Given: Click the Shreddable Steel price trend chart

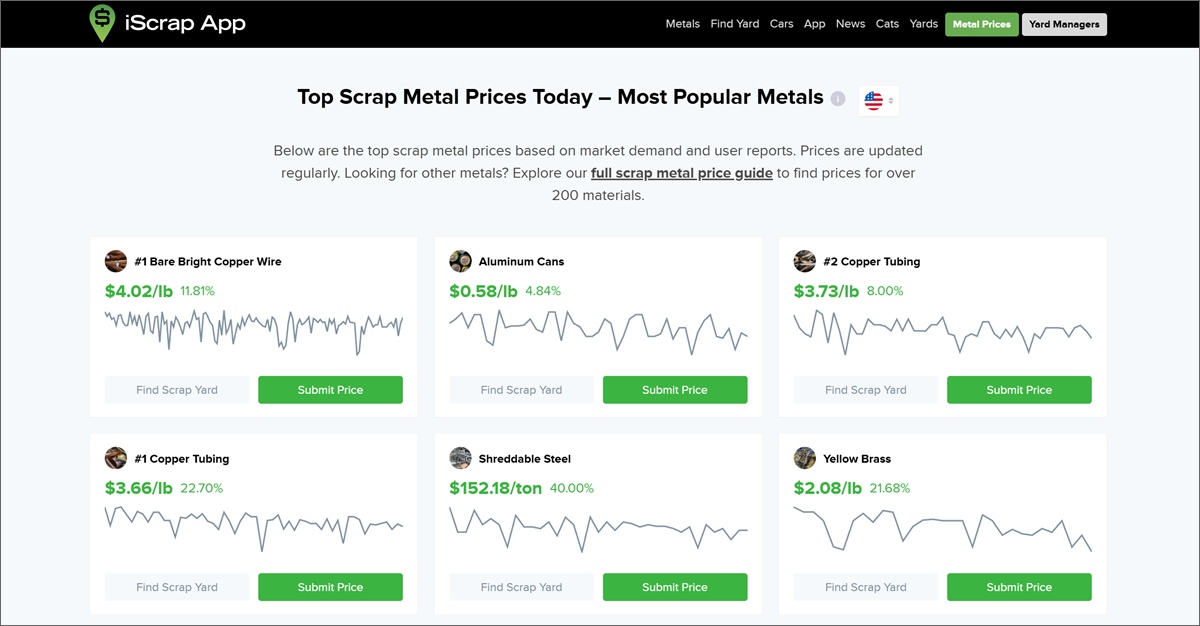Looking at the screenshot, I should click(x=598, y=528).
